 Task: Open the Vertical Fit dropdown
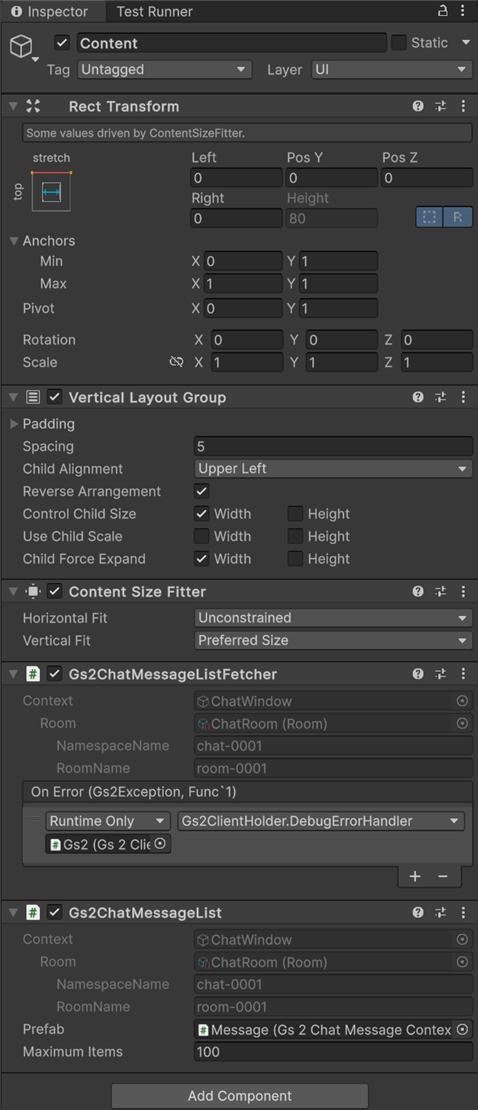point(334,640)
